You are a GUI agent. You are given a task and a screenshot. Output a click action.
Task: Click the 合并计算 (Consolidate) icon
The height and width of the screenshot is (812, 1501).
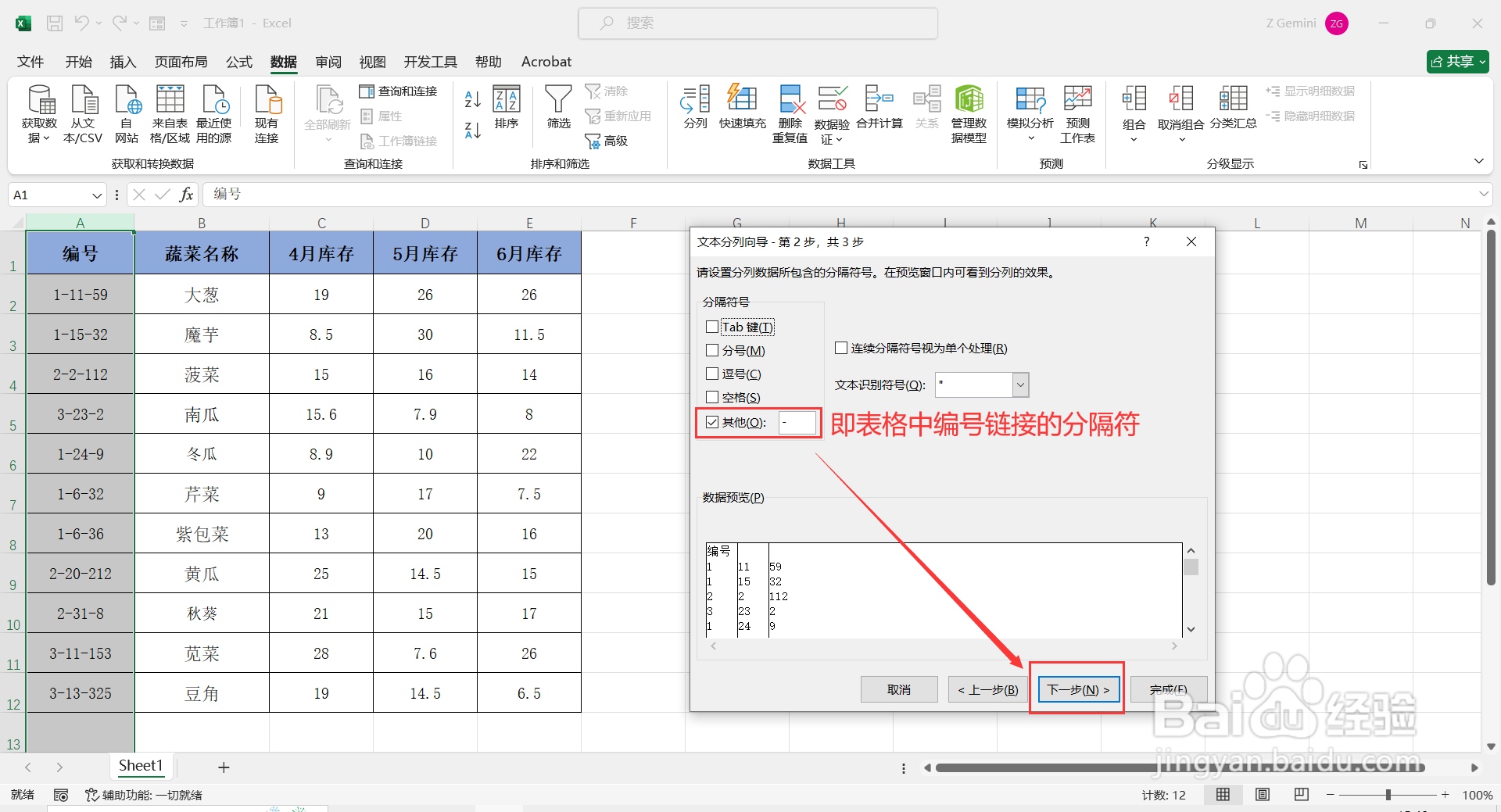coord(879,109)
